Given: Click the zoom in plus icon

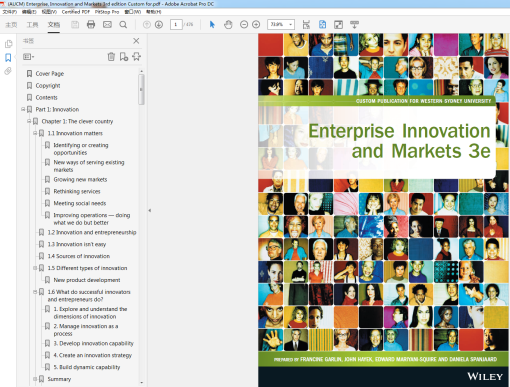Looking at the screenshot, I should [256, 24].
